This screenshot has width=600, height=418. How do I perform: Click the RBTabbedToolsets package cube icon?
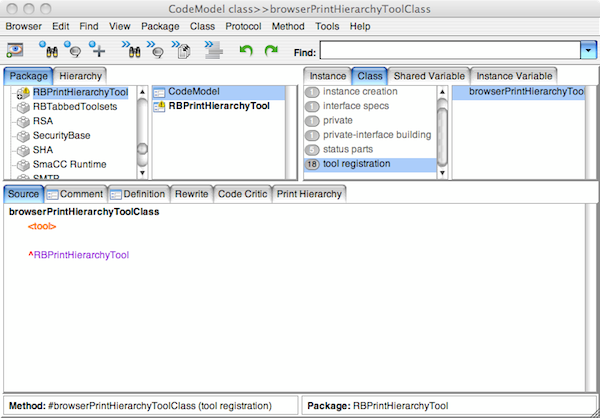(x=23, y=107)
